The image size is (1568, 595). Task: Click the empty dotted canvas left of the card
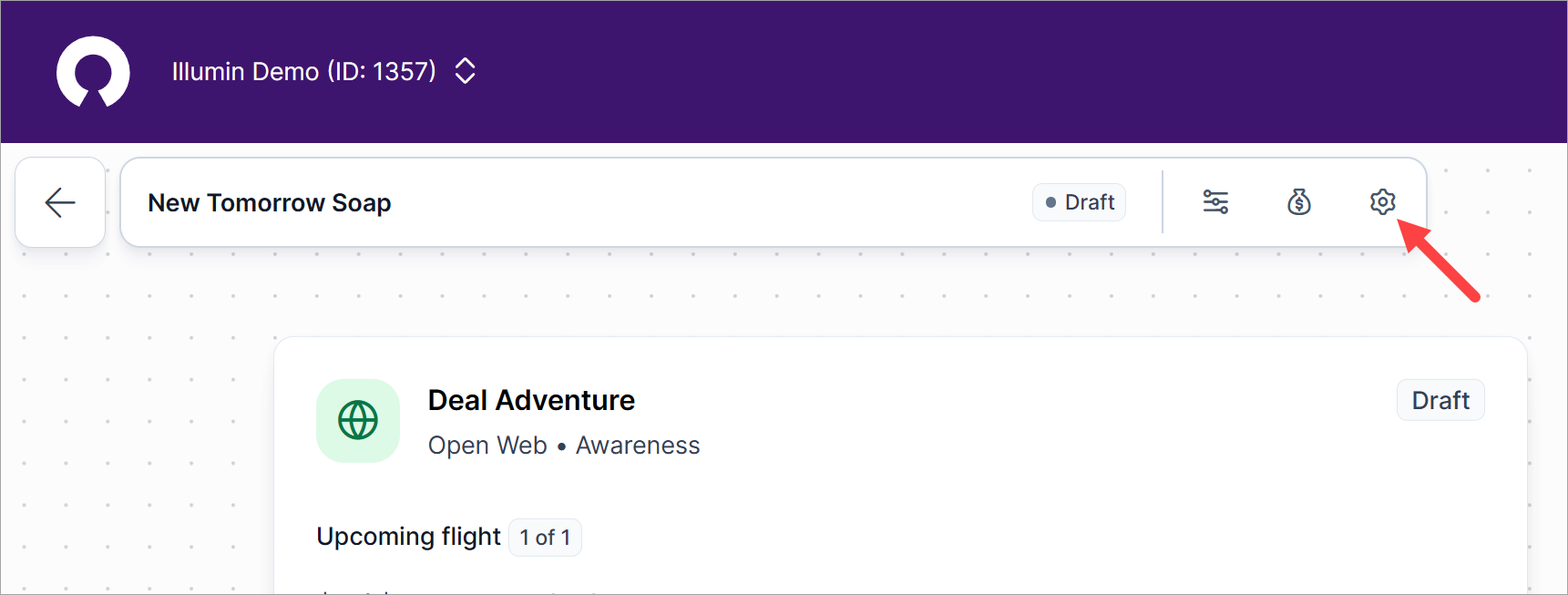tap(137, 437)
